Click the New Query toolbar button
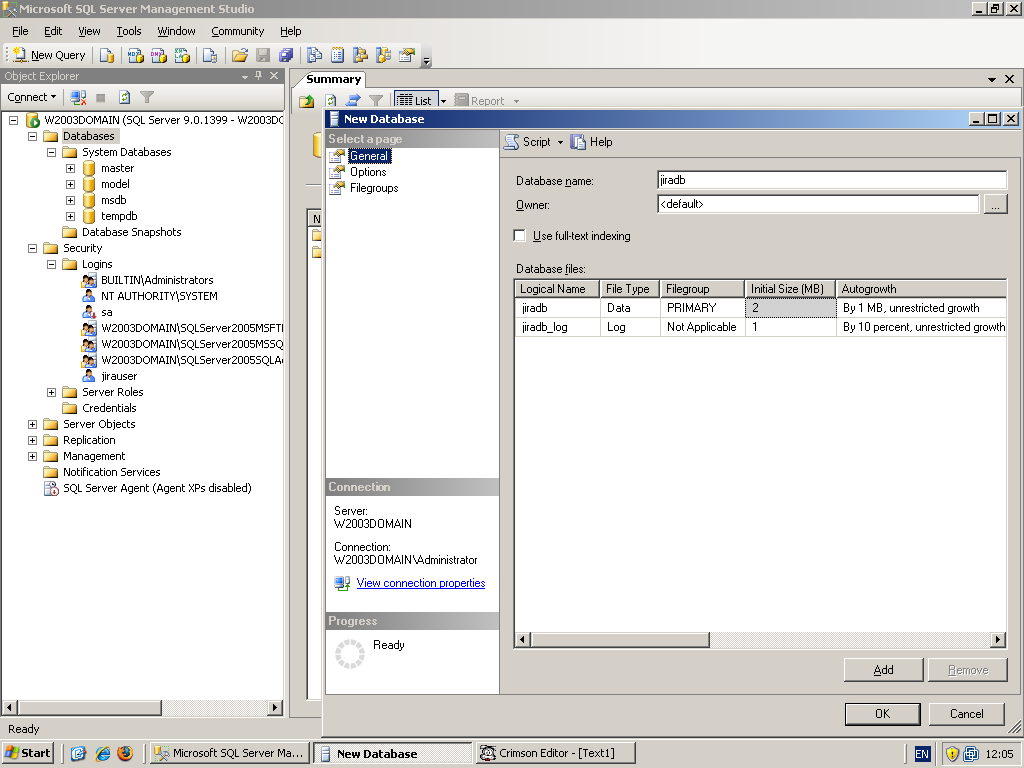The height and width of the screenshot is (768, 1024). [x=50, y=56]
